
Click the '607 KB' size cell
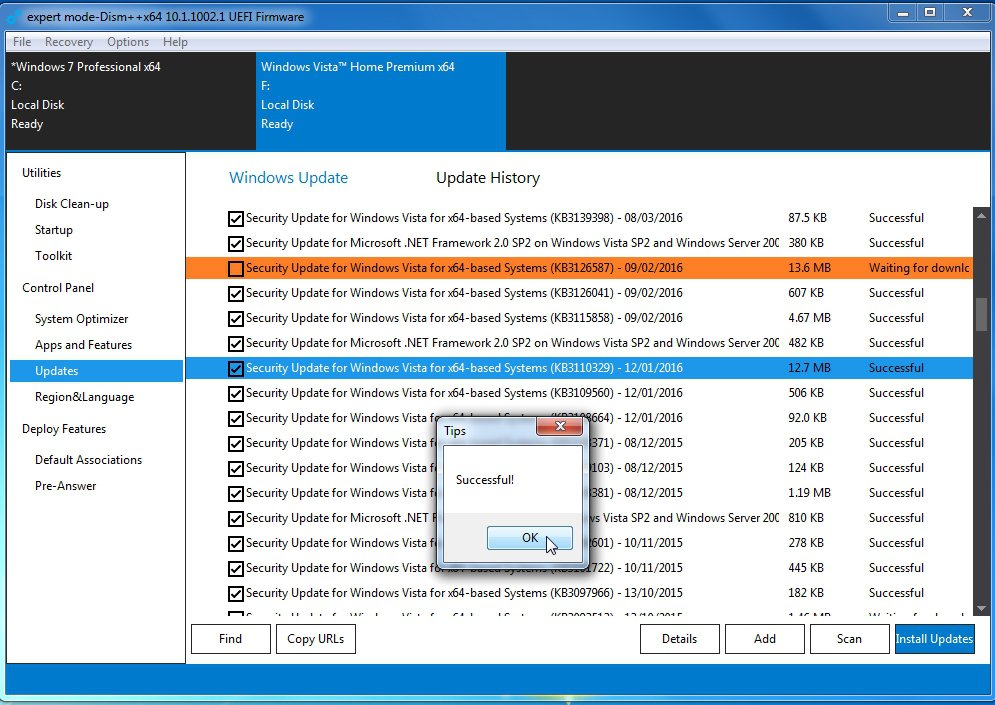[x=806, y=293]
